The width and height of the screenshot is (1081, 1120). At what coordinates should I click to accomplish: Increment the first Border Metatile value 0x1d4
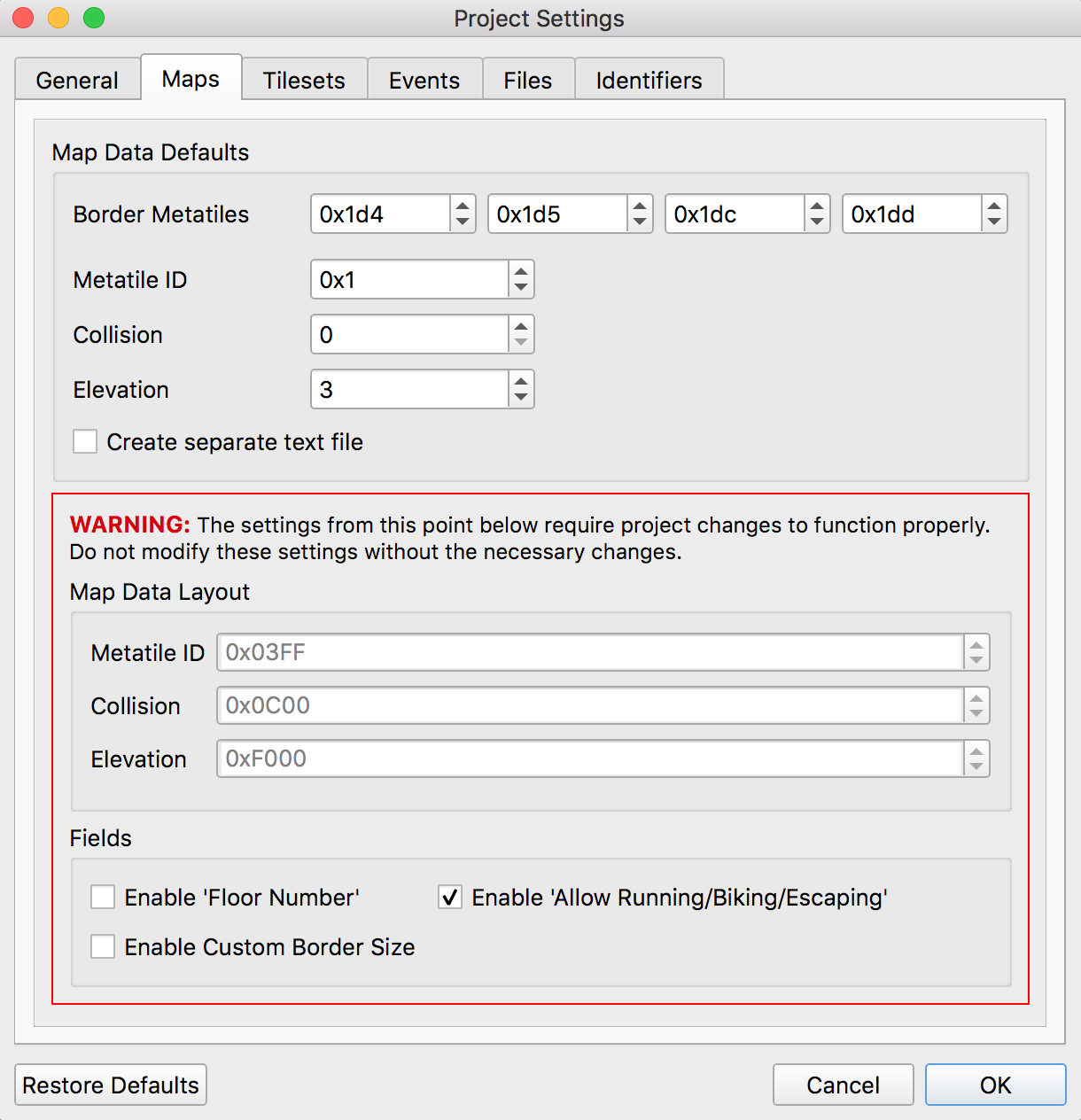[463, 206]
